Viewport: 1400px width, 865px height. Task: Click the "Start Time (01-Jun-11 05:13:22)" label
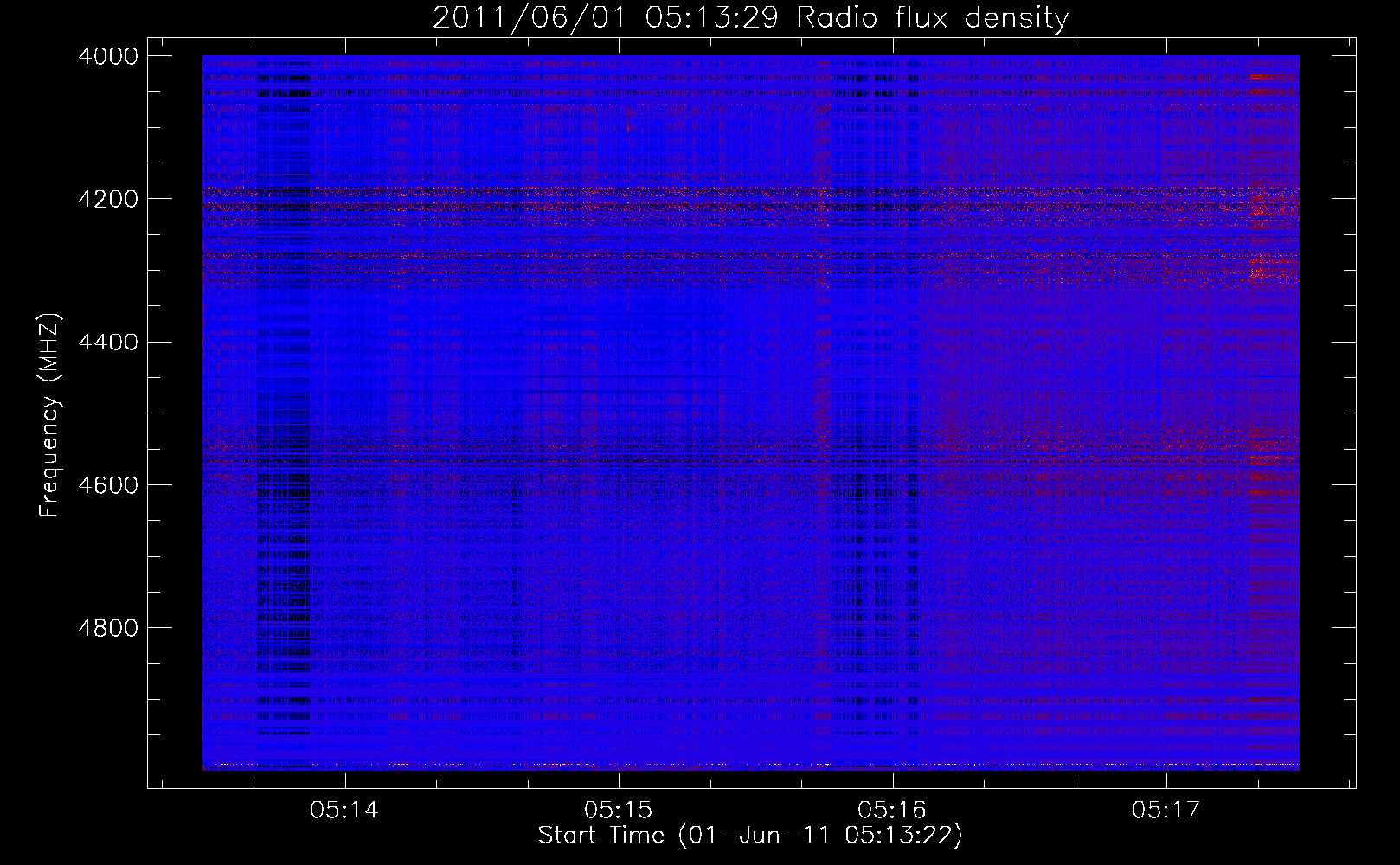[x=750, y=836]
